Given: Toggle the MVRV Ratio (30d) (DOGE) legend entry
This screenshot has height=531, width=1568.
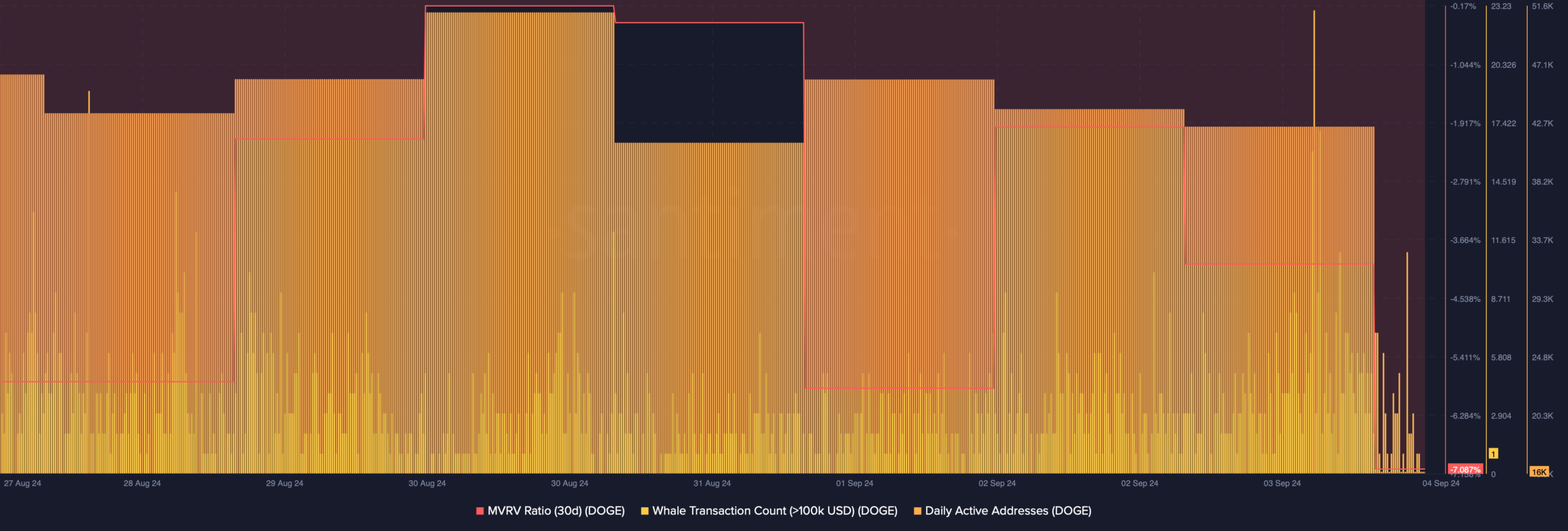Looking at the screenshot, I should (550, 511).
